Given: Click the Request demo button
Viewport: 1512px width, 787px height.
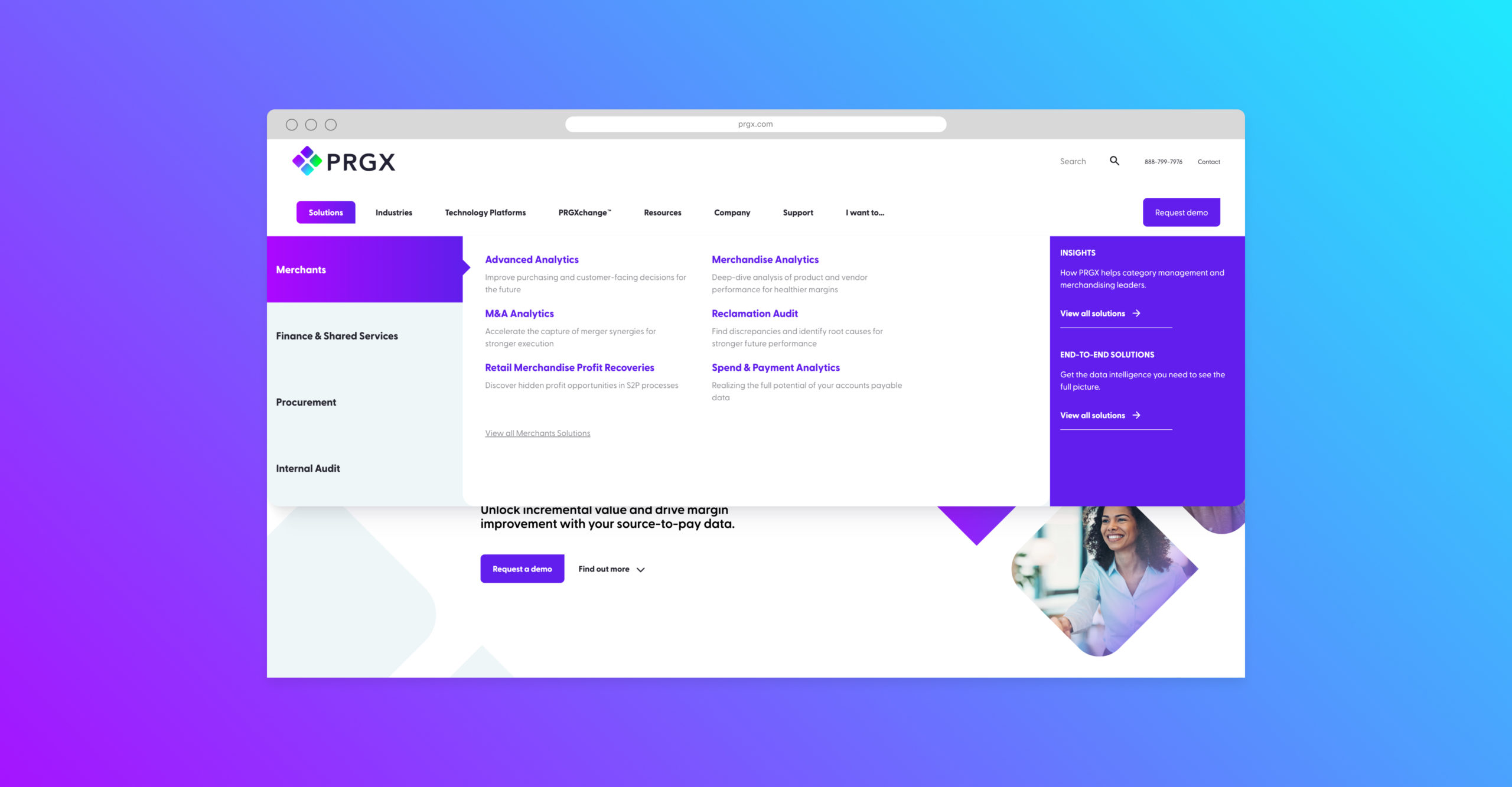Looking at the screenshot, I should tap(1181, 212).
